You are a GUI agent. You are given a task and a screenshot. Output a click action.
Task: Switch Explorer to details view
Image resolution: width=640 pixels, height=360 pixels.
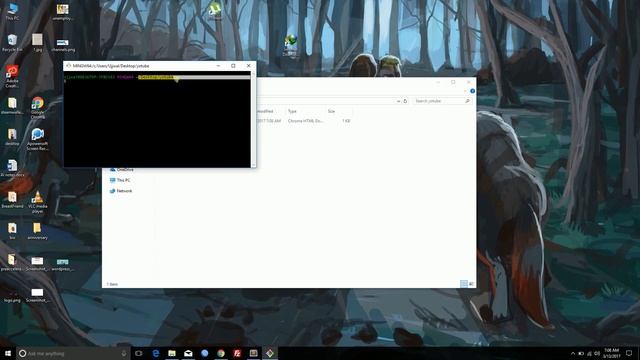click(x=464, y=284)
